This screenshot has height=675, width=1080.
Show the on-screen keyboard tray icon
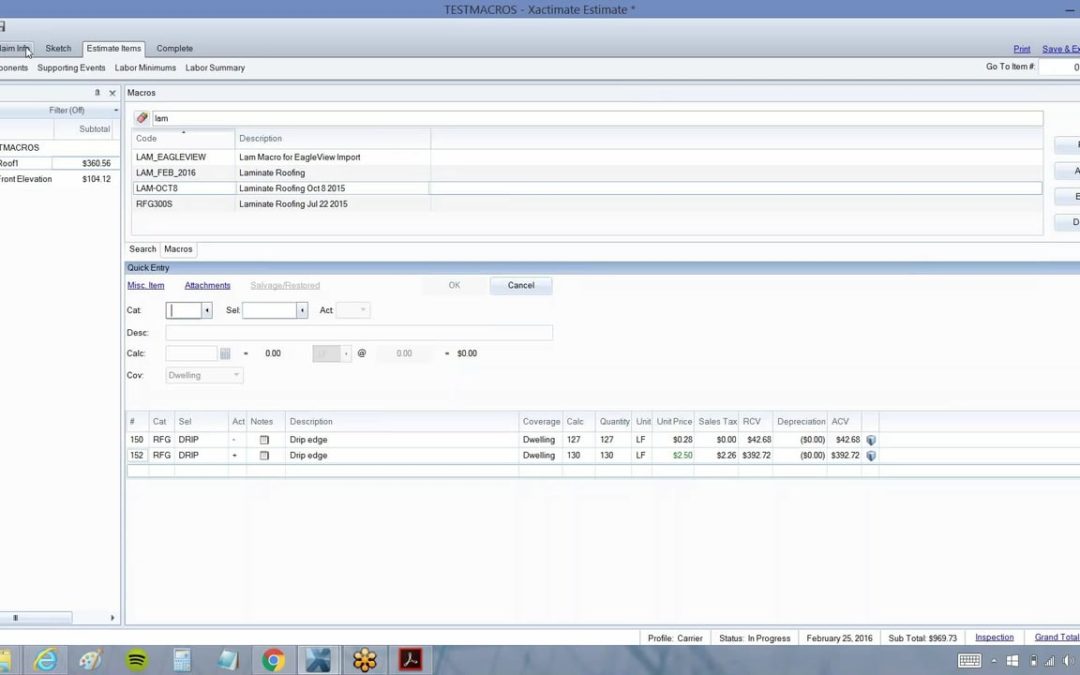click(969, 661)
